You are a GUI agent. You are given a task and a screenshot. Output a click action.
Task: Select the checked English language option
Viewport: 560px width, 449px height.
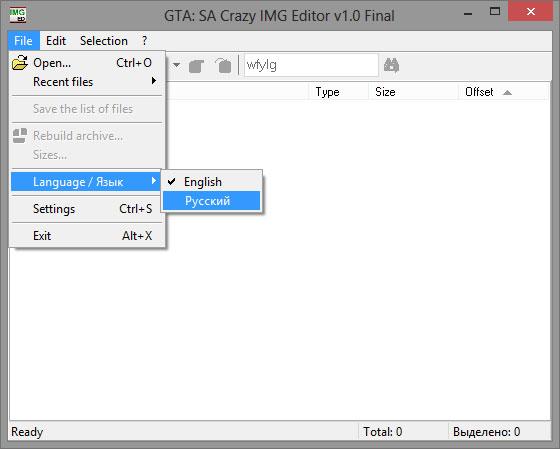click(x=212, y=182)
